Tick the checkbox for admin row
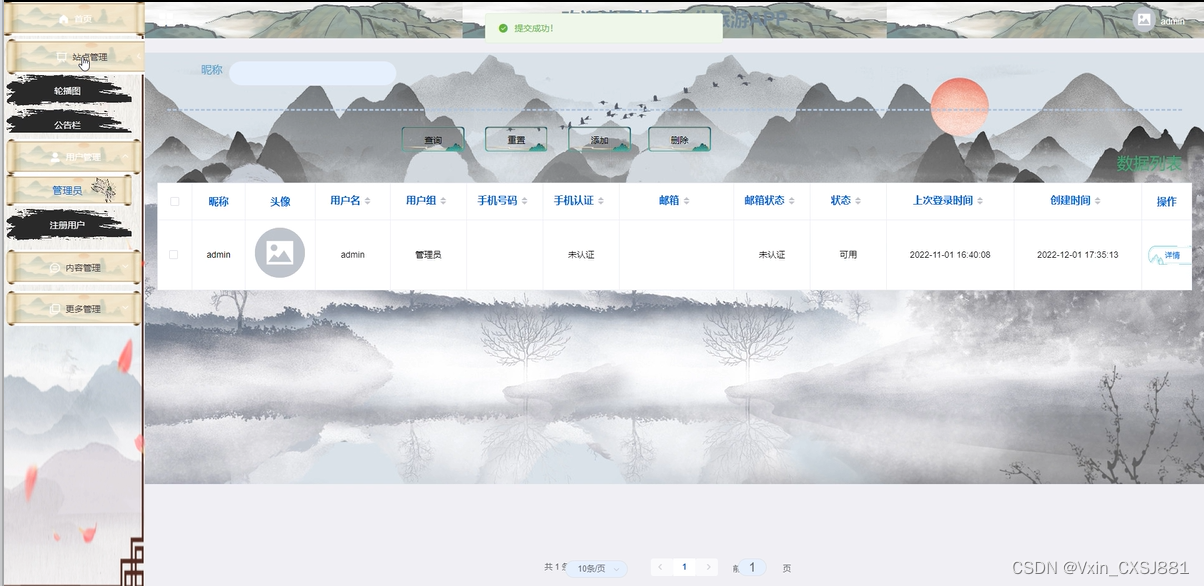This screenshot has height=586, width=1204. [174, 254]
